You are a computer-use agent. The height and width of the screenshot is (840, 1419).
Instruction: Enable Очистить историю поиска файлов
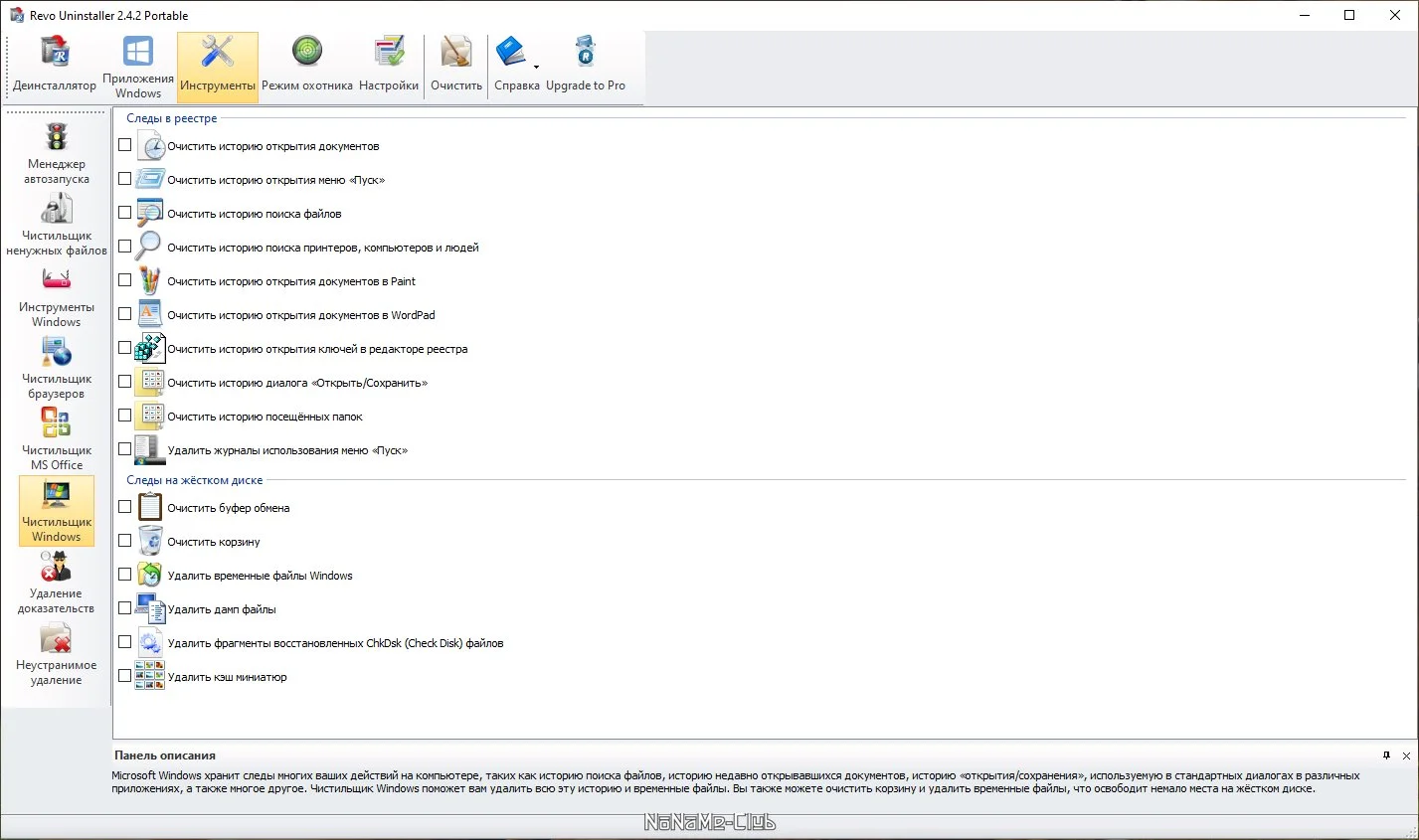pos(125,213)
